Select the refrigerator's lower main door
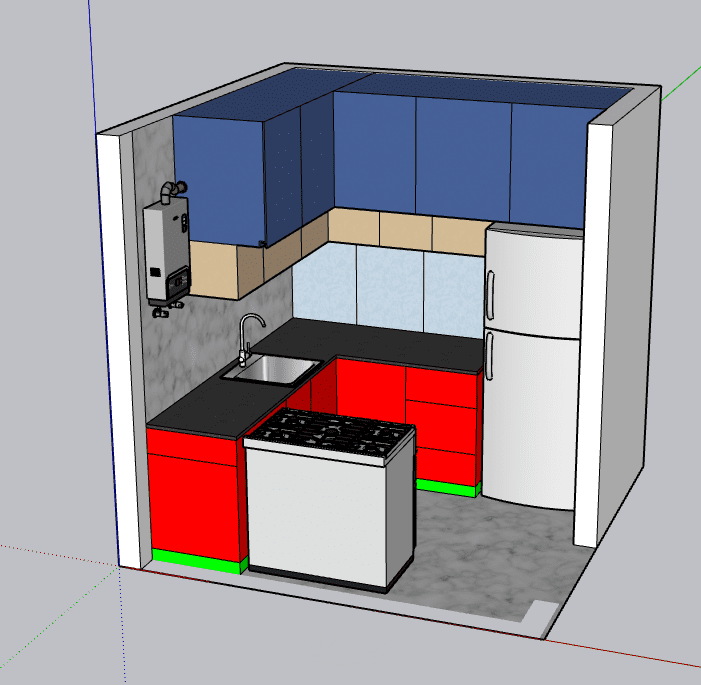 pyautogui.click(x=531, y=418)
